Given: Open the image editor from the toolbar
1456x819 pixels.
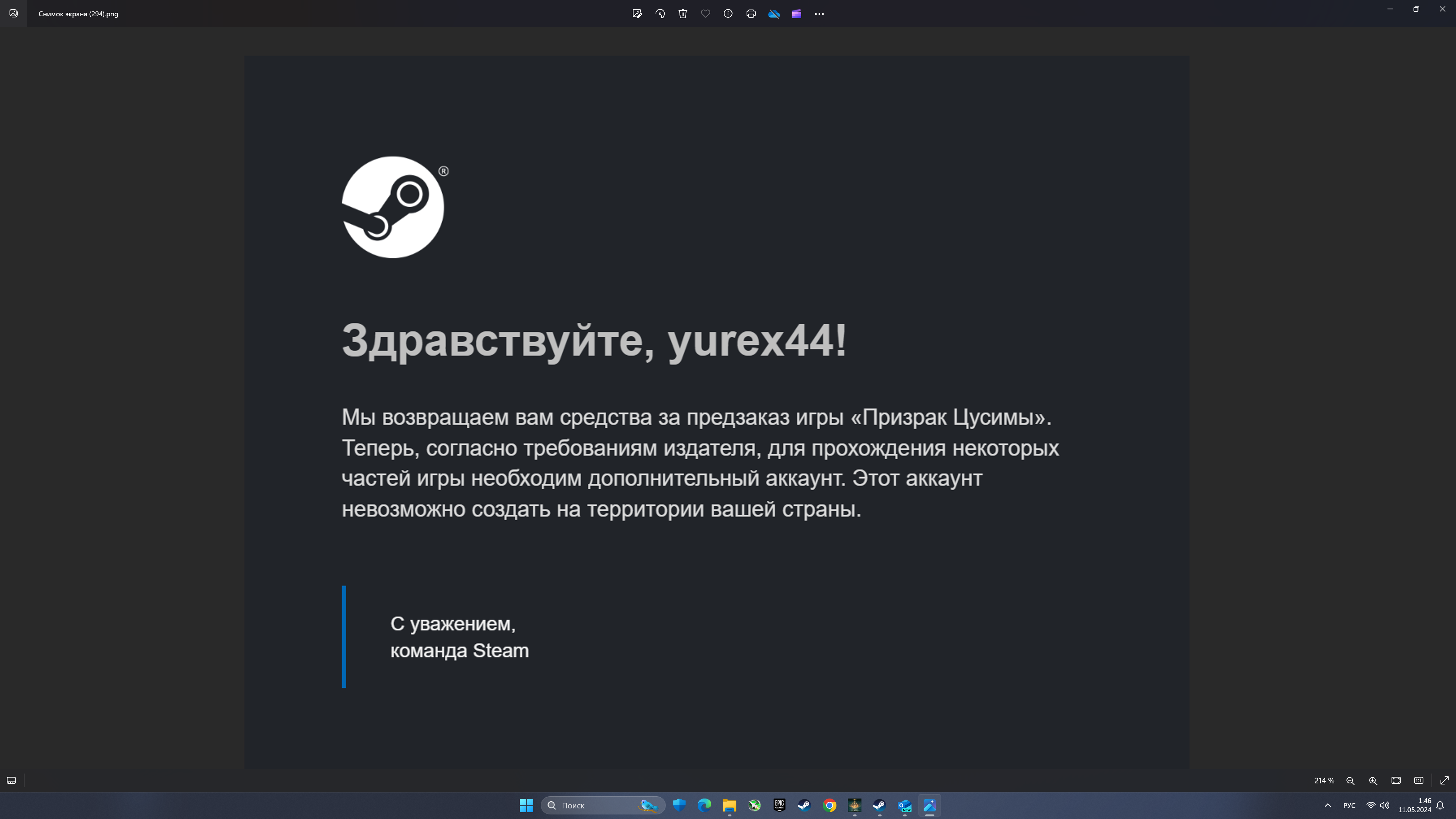Looking at the screenshot, I should point(637,14).
